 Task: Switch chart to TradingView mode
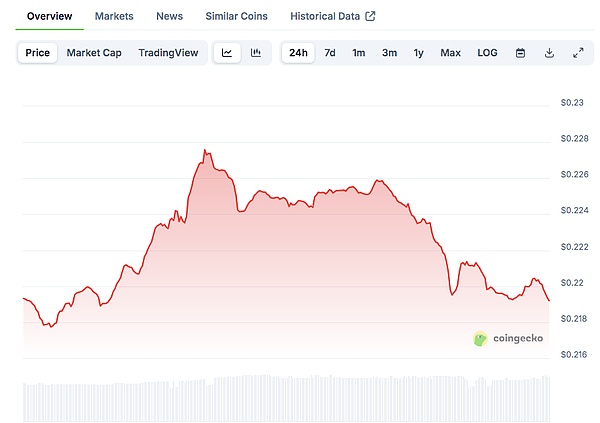(168, 52)
